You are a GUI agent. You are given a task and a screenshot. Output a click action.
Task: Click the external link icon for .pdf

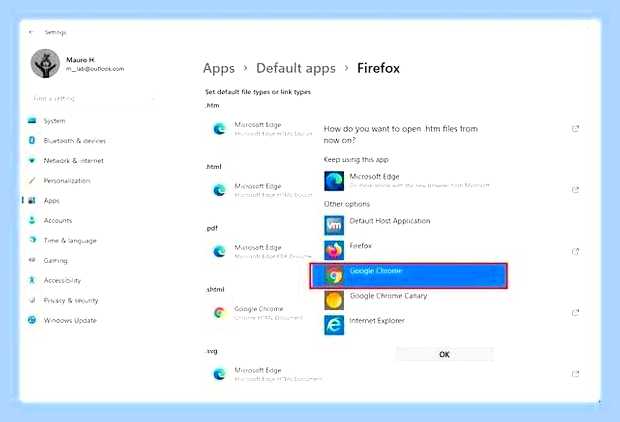click(x=575, y=251)
